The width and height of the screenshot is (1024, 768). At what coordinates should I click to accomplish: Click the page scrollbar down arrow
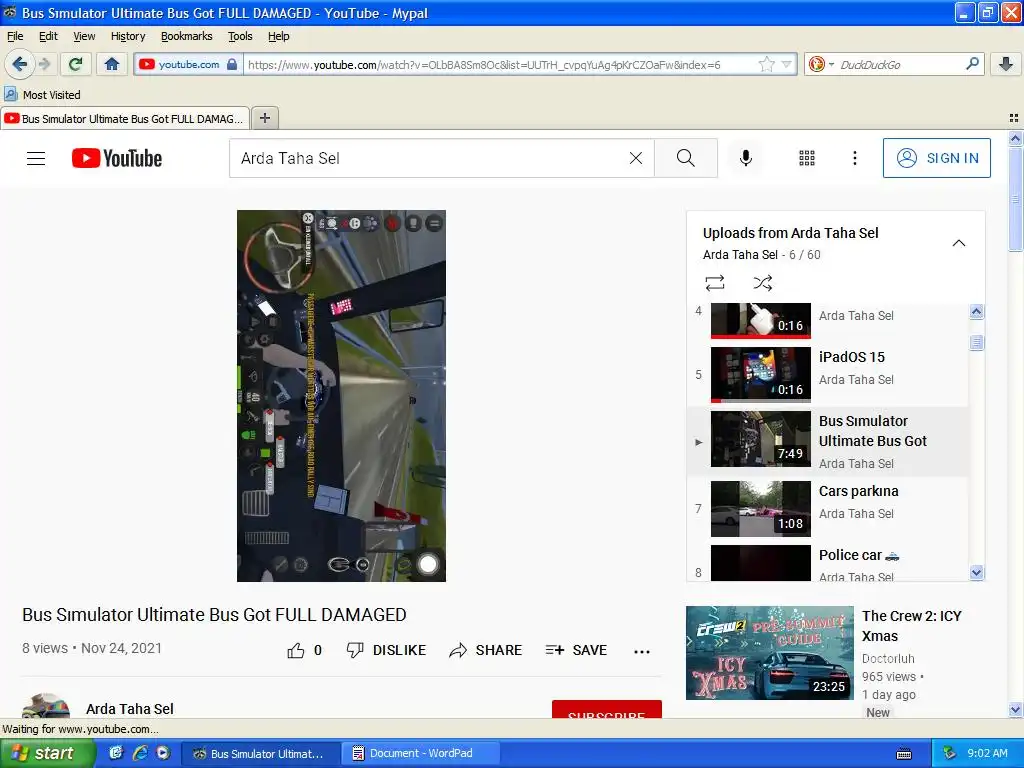click(1015, 710)
